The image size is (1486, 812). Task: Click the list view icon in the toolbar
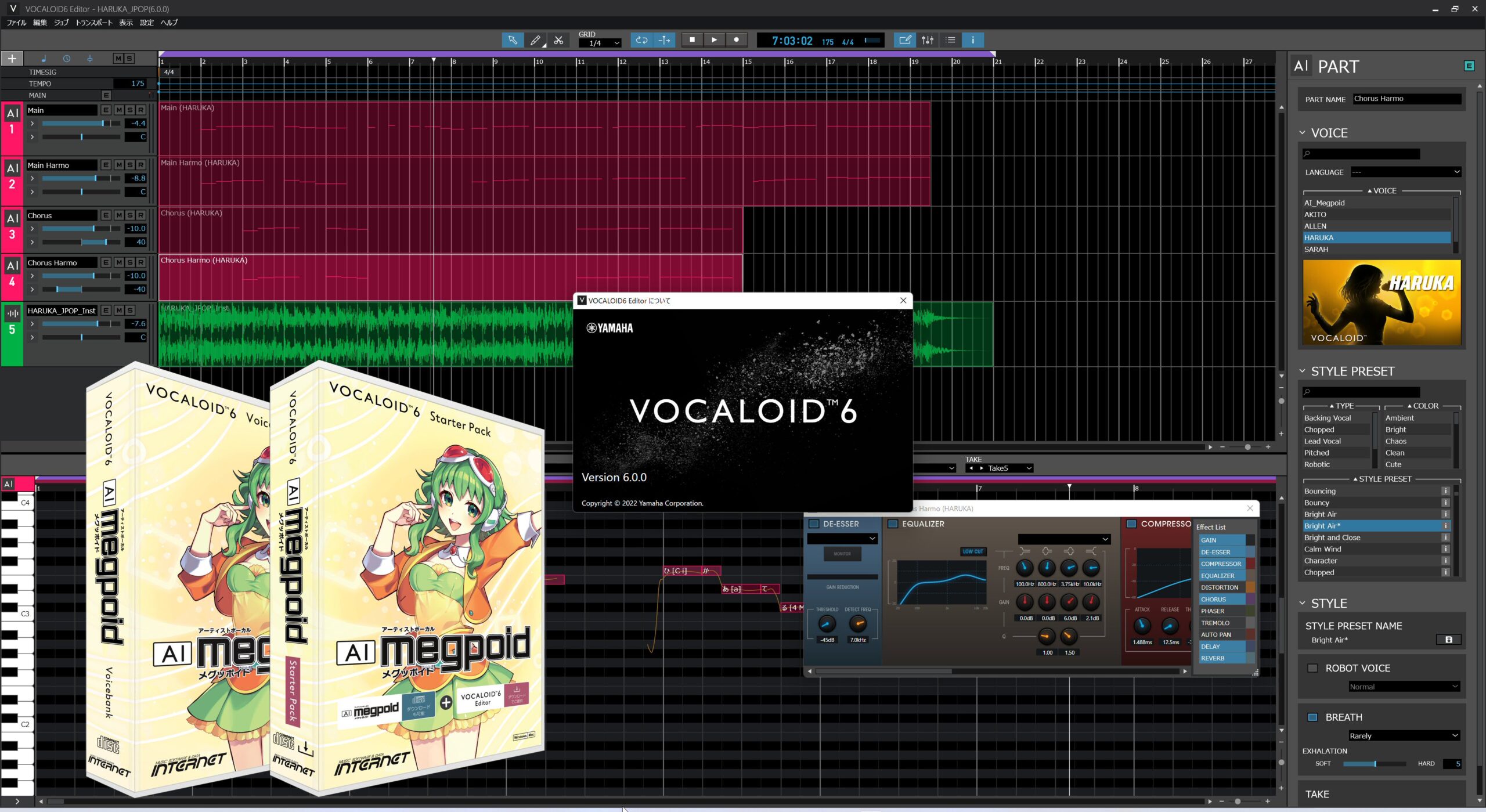pos(950,40)
